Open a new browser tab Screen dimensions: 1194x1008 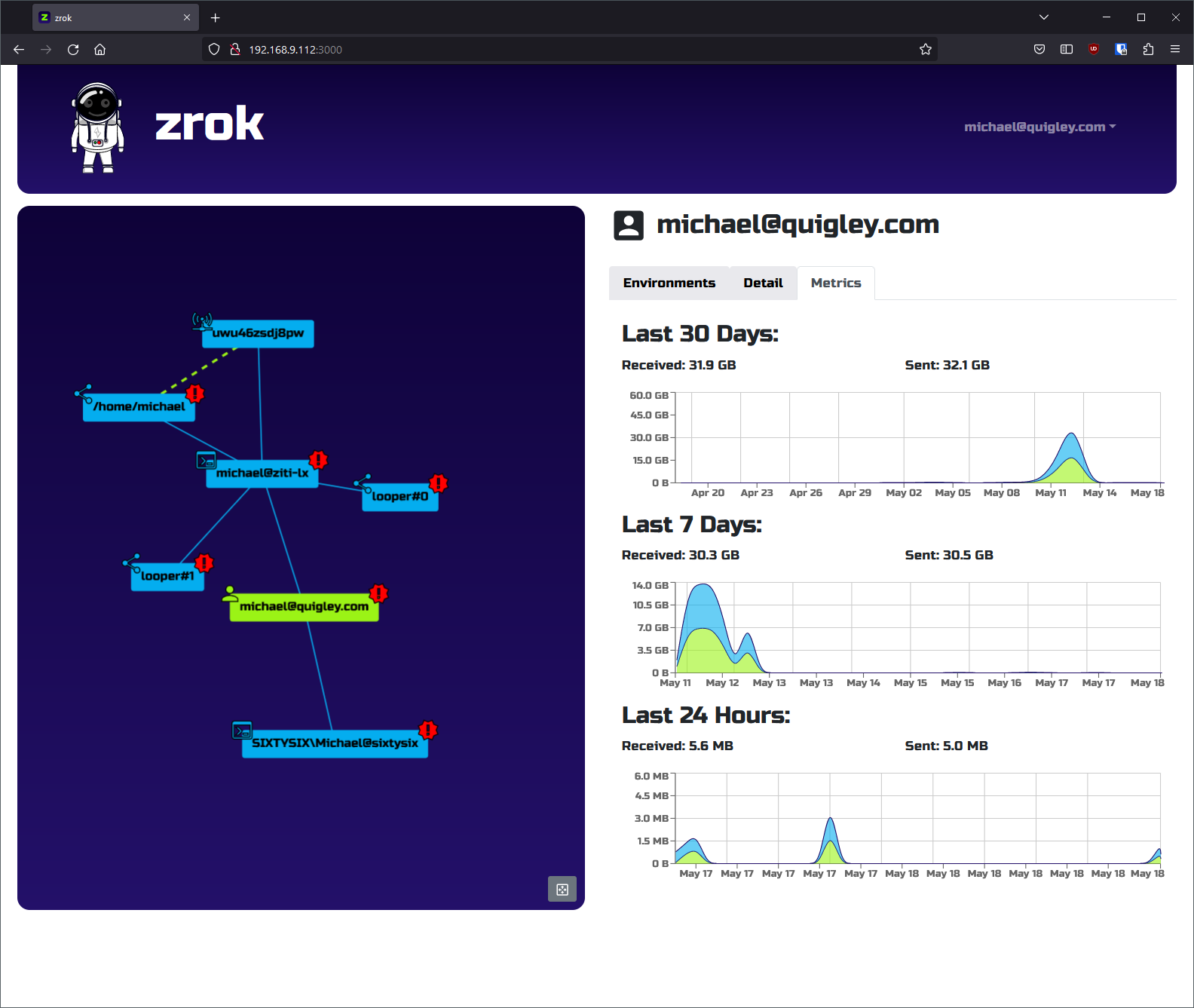tap(216, 17)
